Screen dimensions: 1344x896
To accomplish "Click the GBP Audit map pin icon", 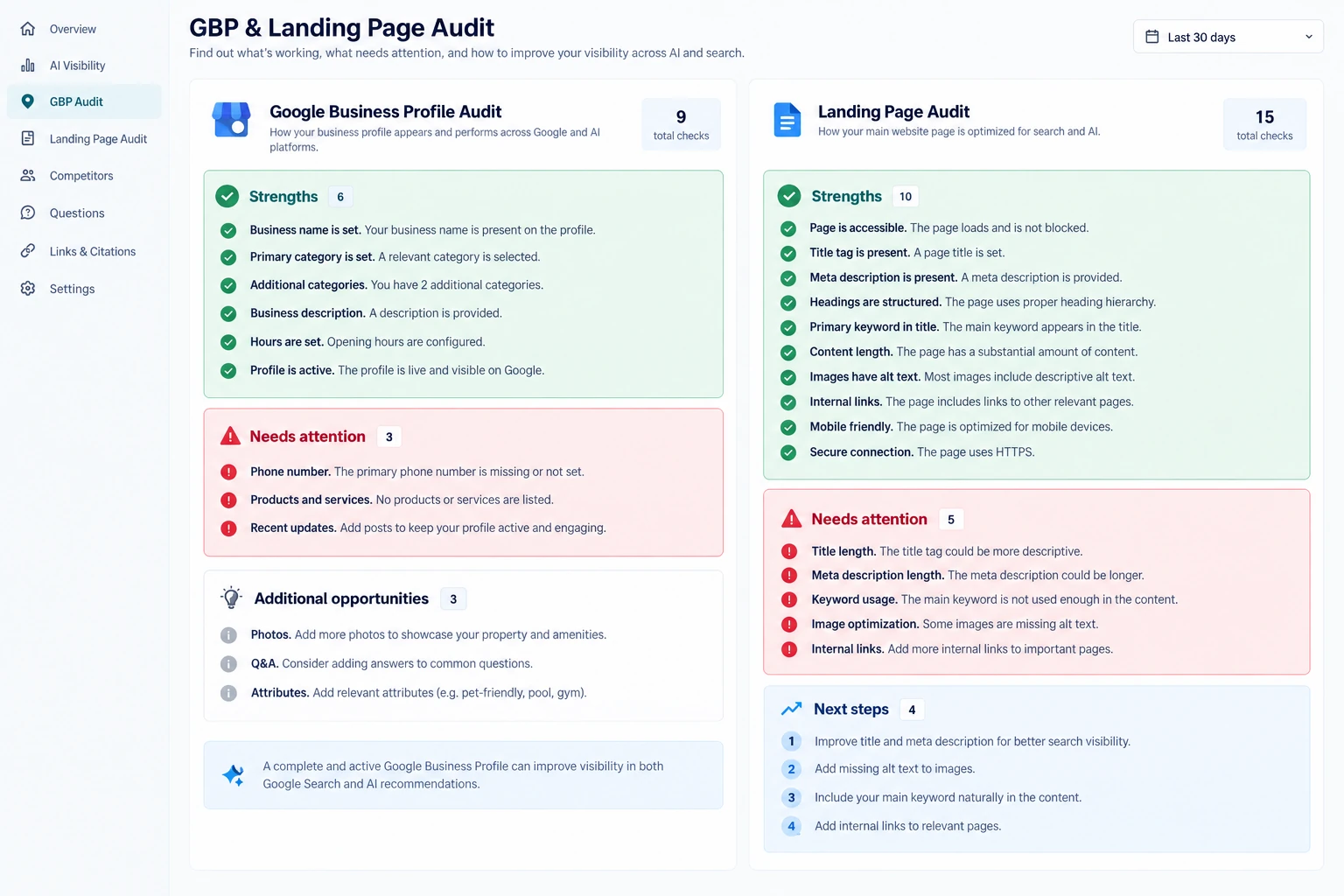I will [28, 101].
